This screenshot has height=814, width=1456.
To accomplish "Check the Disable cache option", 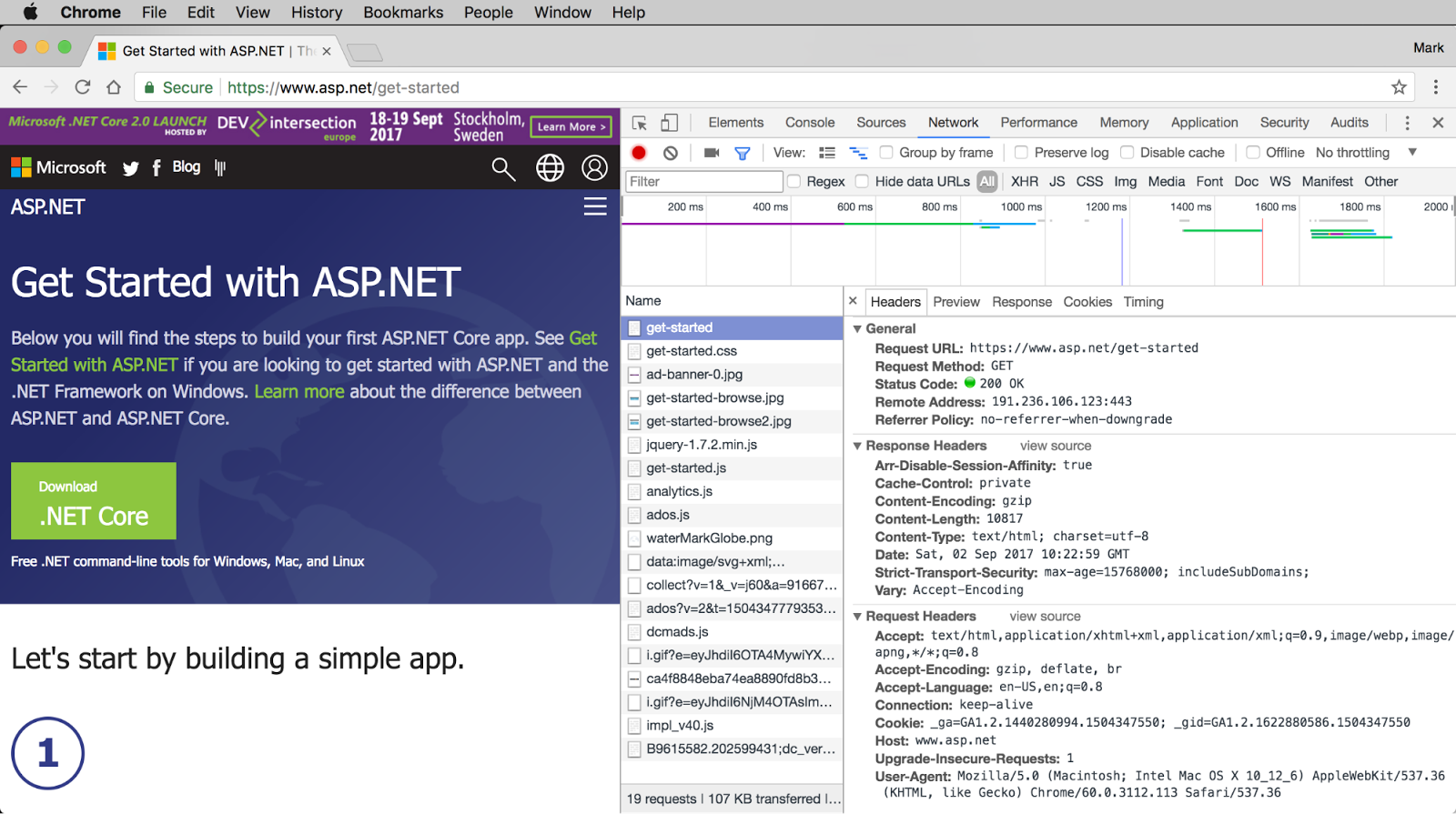I will [x=1127, y=153].
